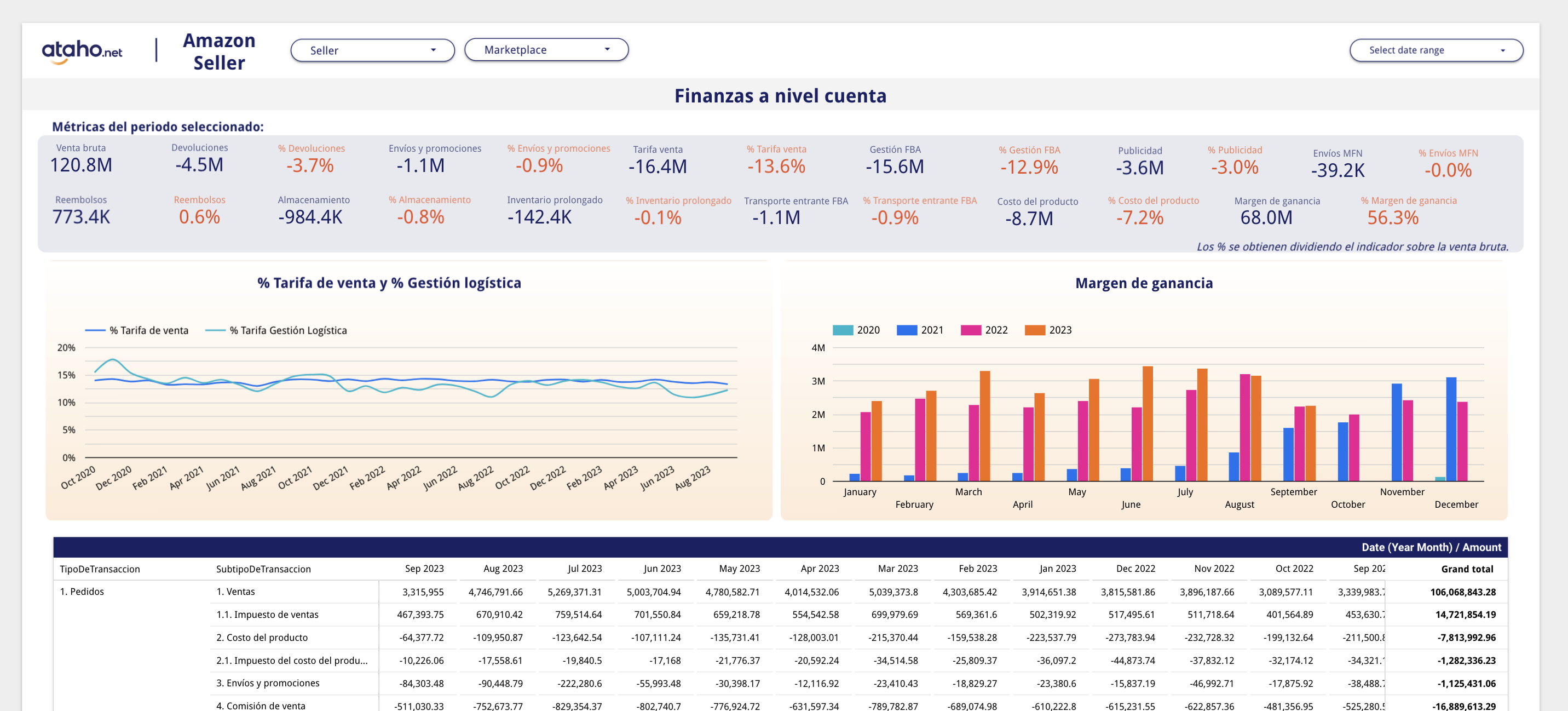Image resolution: width=1568 pixels, height=711 pixels.
Task: Sort by the Sep 2023 column header
Action: 424,569
